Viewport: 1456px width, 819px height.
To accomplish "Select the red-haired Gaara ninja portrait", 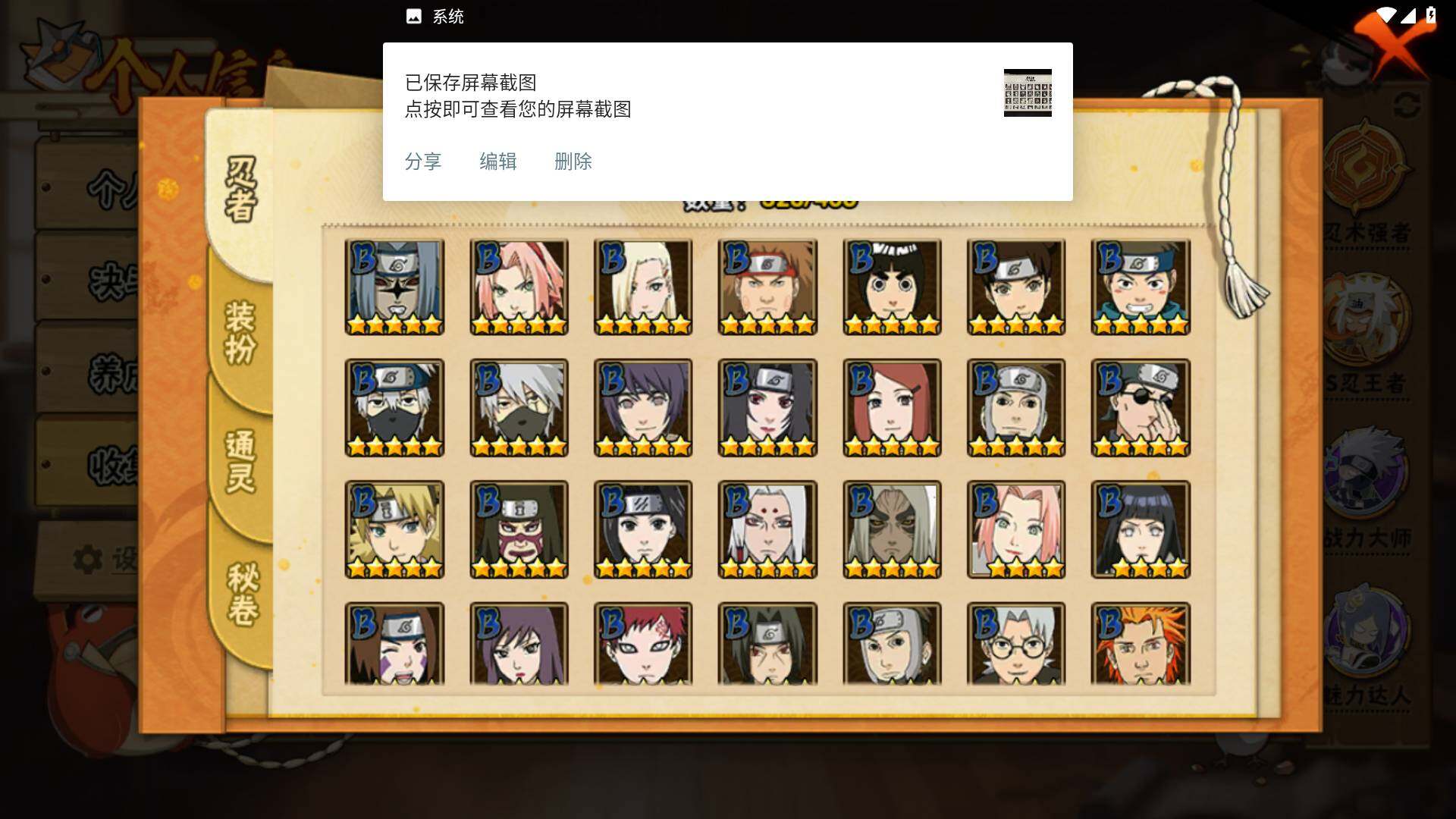I will pyautogui.click(x=643, y=644).
